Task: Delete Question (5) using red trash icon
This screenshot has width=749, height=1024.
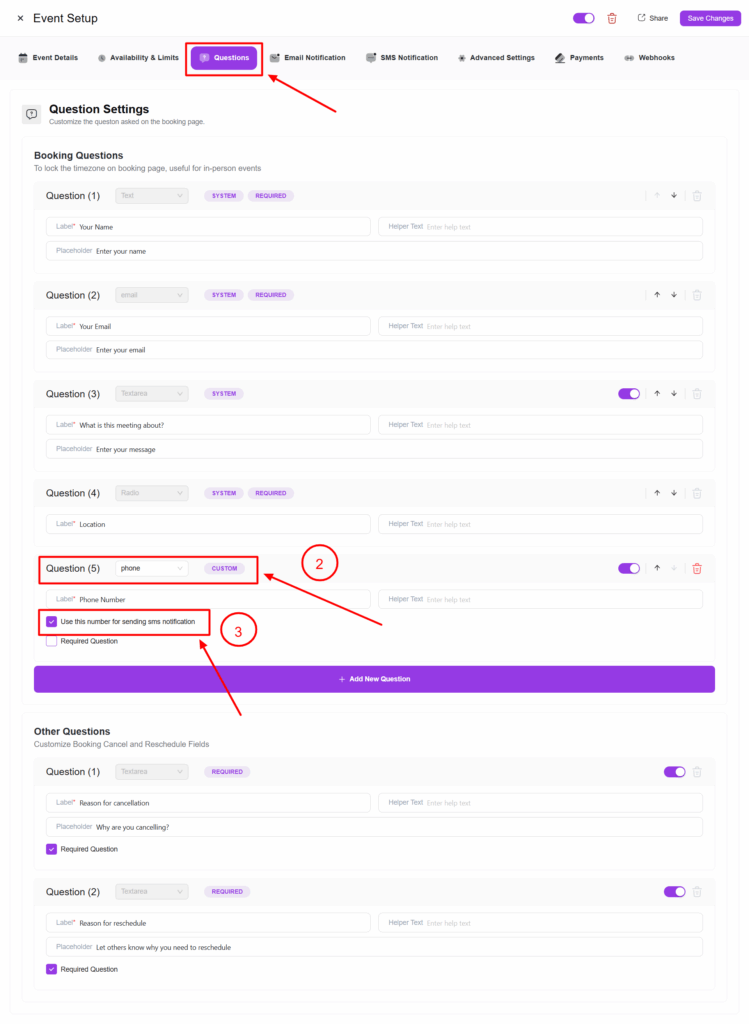Action: pos(697,568)
